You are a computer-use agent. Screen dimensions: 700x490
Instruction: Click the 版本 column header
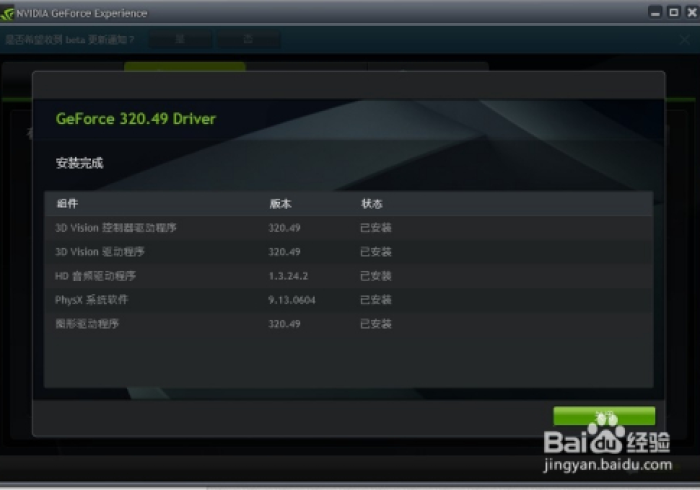click(280, 203)
